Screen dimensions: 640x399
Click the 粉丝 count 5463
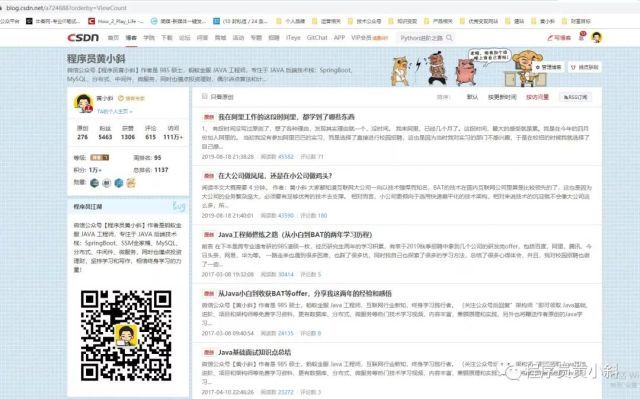click(x=105, y=137)
